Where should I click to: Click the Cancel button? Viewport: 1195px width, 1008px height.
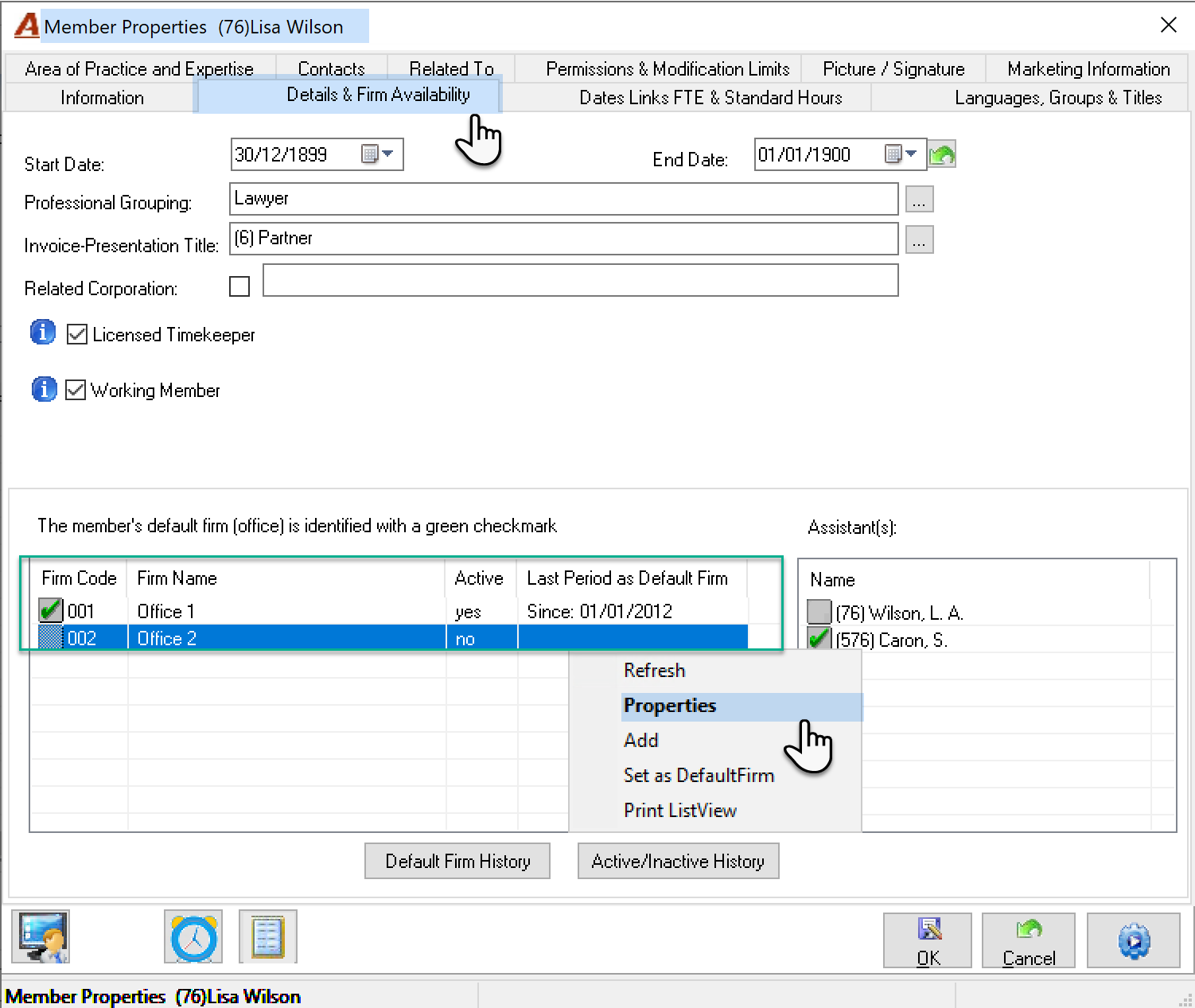pos(1029,940)
